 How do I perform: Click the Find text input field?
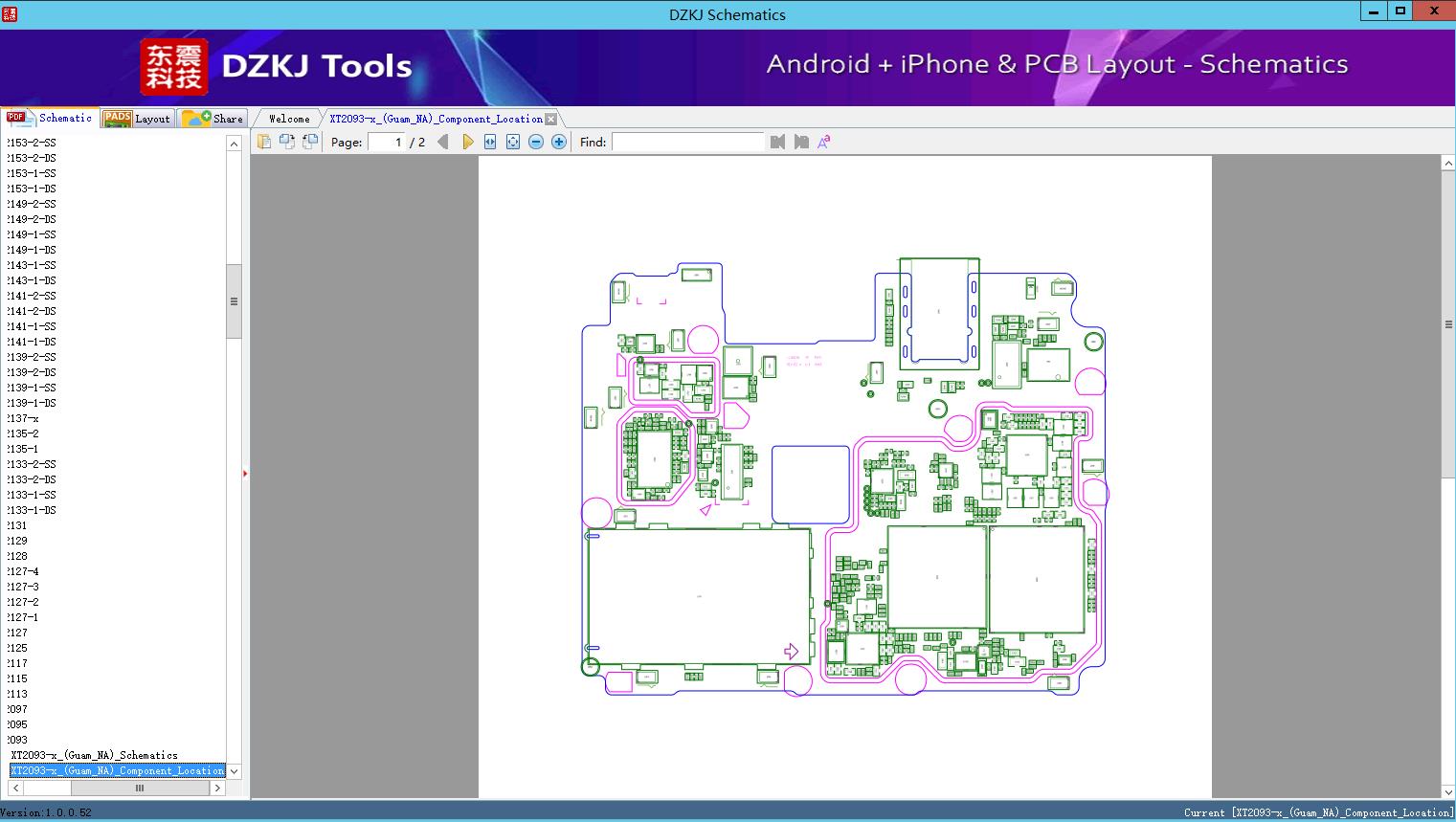[x=687, y=142]
